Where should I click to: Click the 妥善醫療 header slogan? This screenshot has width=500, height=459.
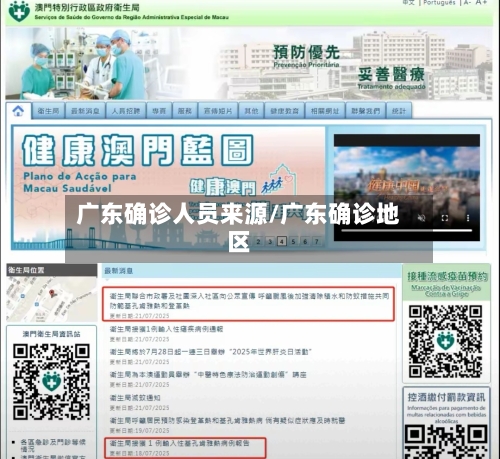tap(391, 74)
